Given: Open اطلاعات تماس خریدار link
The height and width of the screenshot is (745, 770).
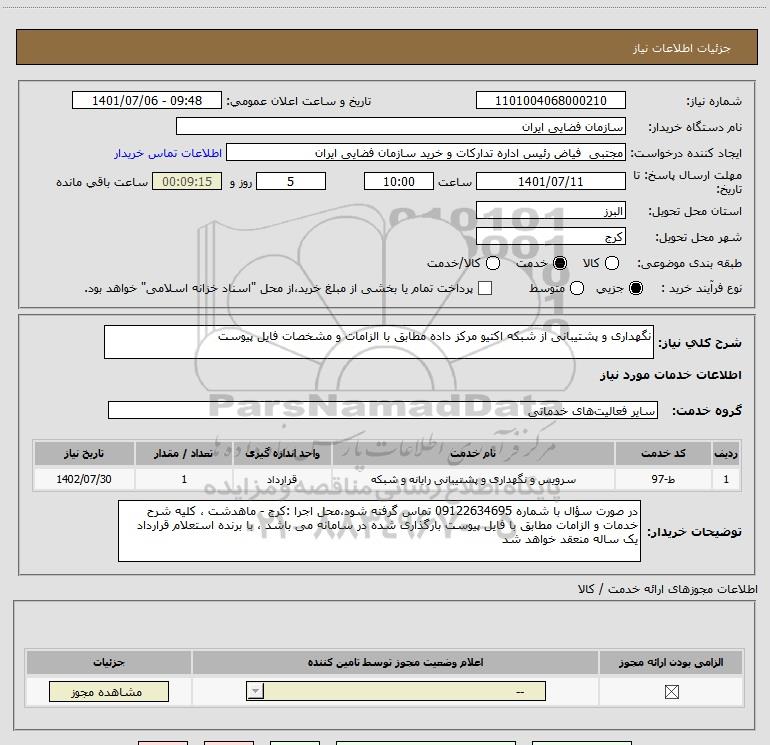Looking at the screenshot, I should click(x=168, y=153).
